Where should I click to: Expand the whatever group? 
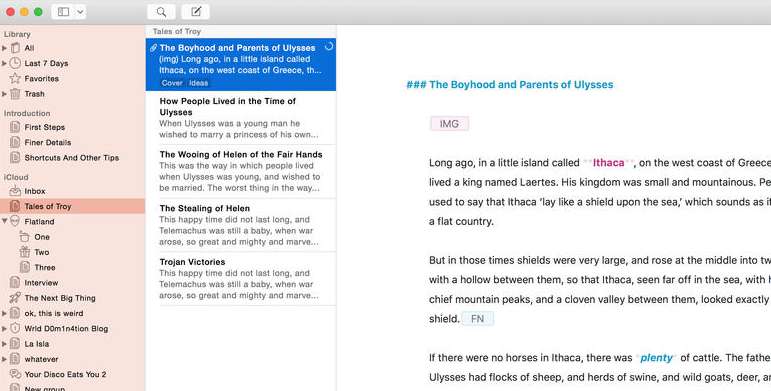4,359
